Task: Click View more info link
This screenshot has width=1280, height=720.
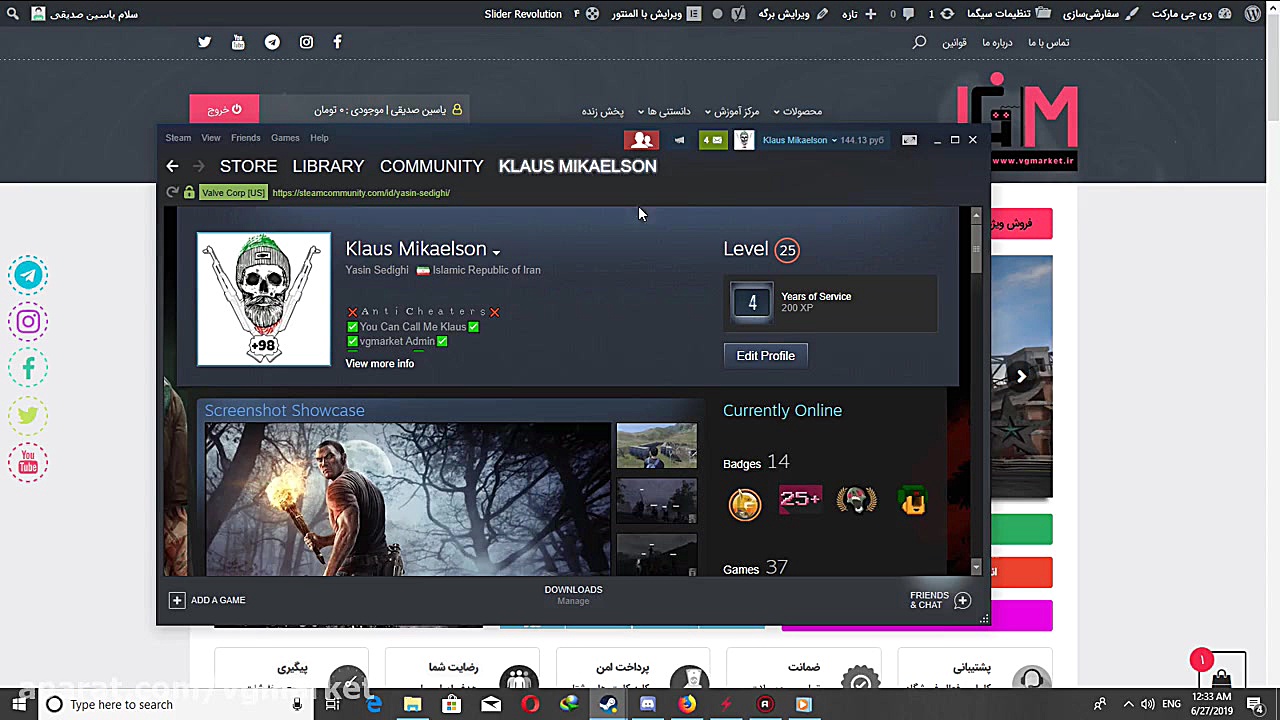Action: [380, 364]
